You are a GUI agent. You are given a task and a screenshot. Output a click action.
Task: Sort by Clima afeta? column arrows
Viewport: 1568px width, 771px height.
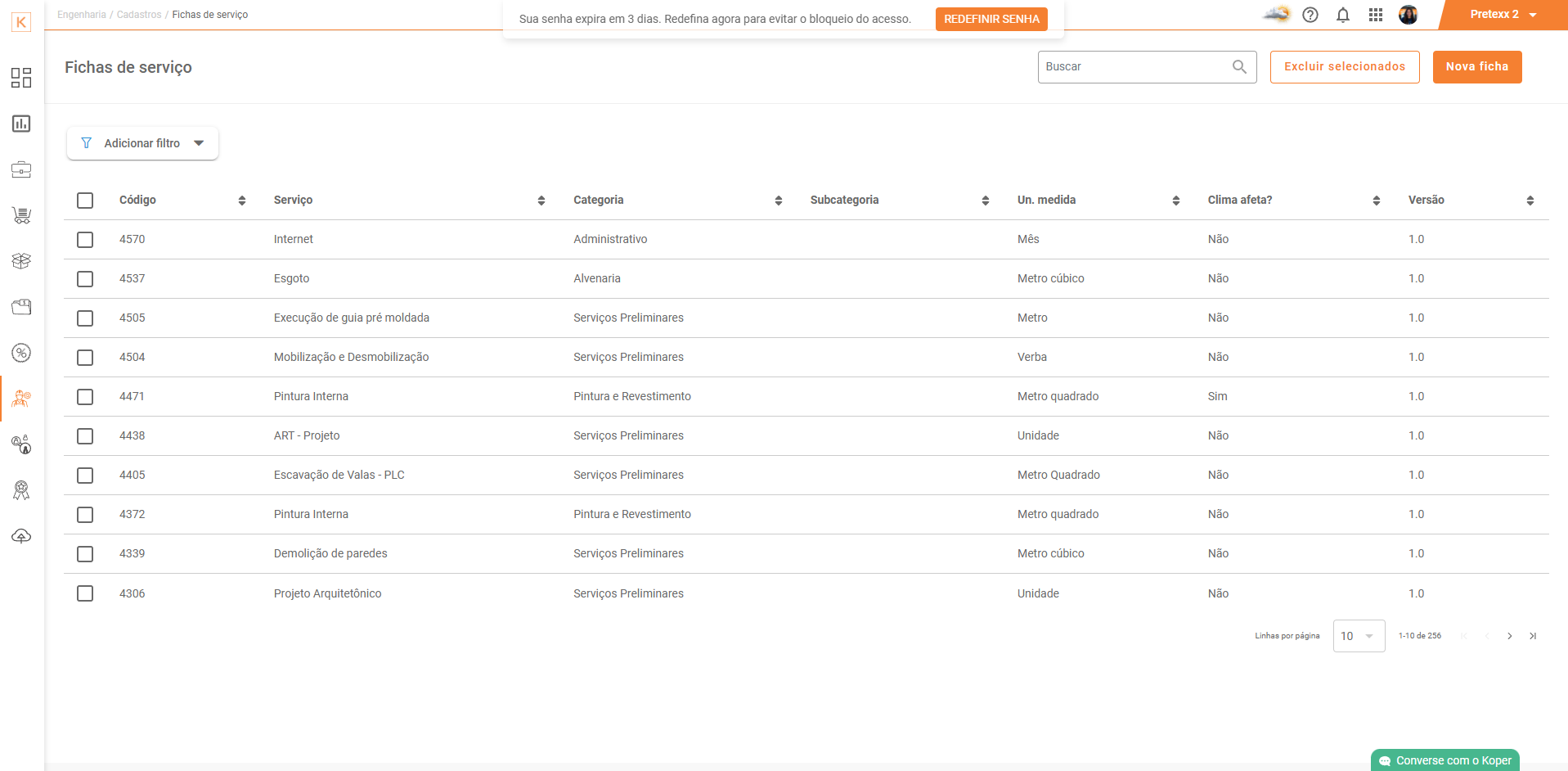pyautogui.click(x=1377, y=201)
